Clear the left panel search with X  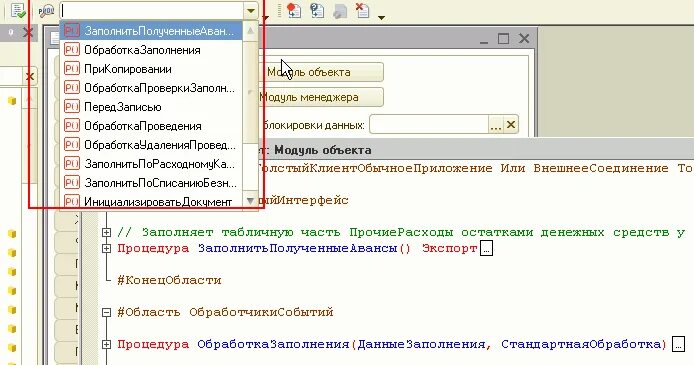pos(30,77)
